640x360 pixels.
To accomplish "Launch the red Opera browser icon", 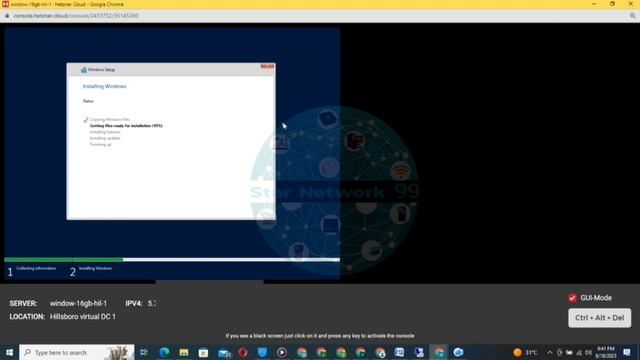I will click(243, 352).
